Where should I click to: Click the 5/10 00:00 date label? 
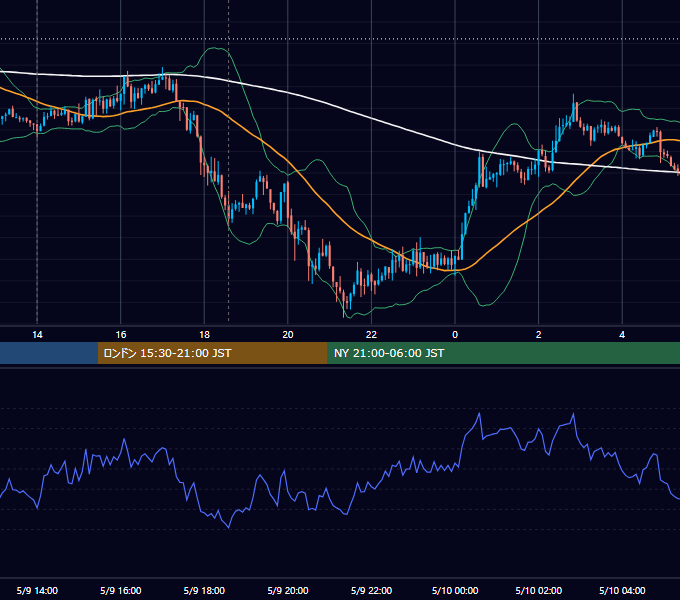click(x=455, y=590)
